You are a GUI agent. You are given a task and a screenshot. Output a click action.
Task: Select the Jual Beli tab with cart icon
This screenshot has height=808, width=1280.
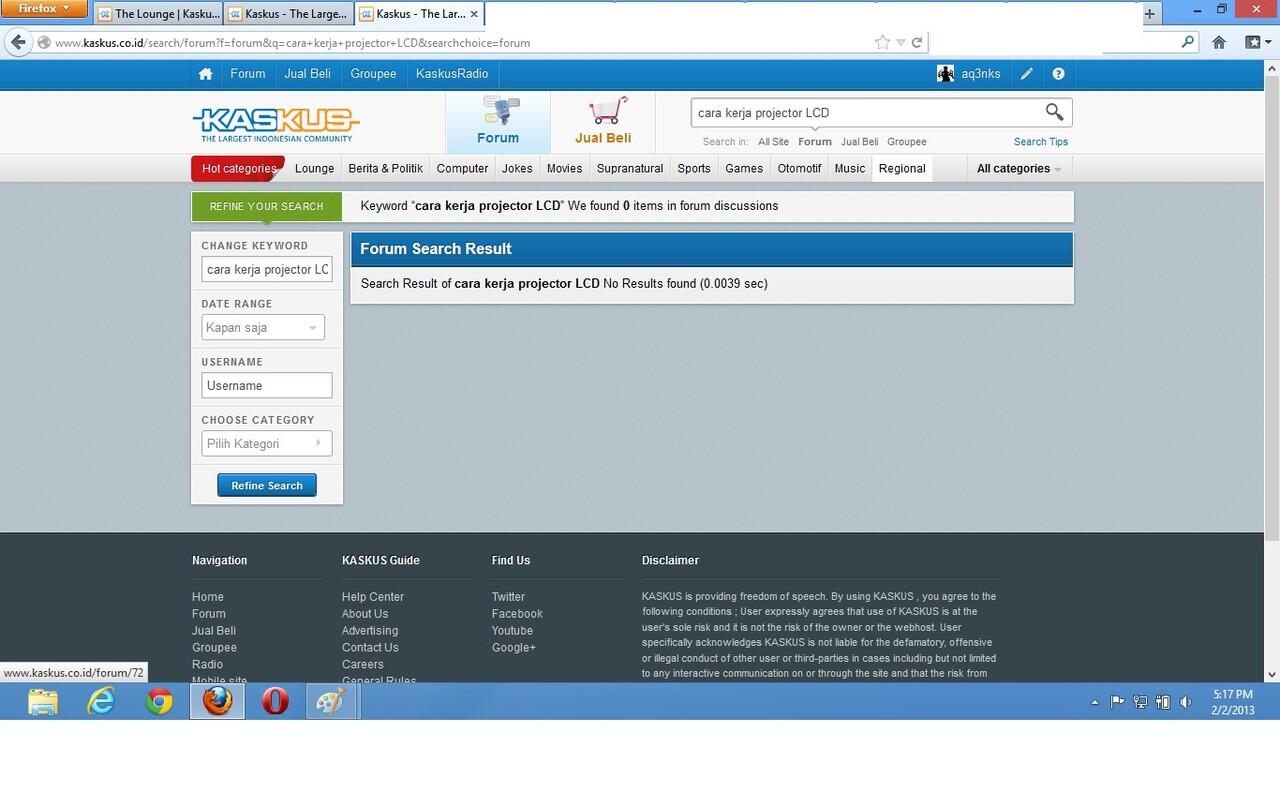603,122
